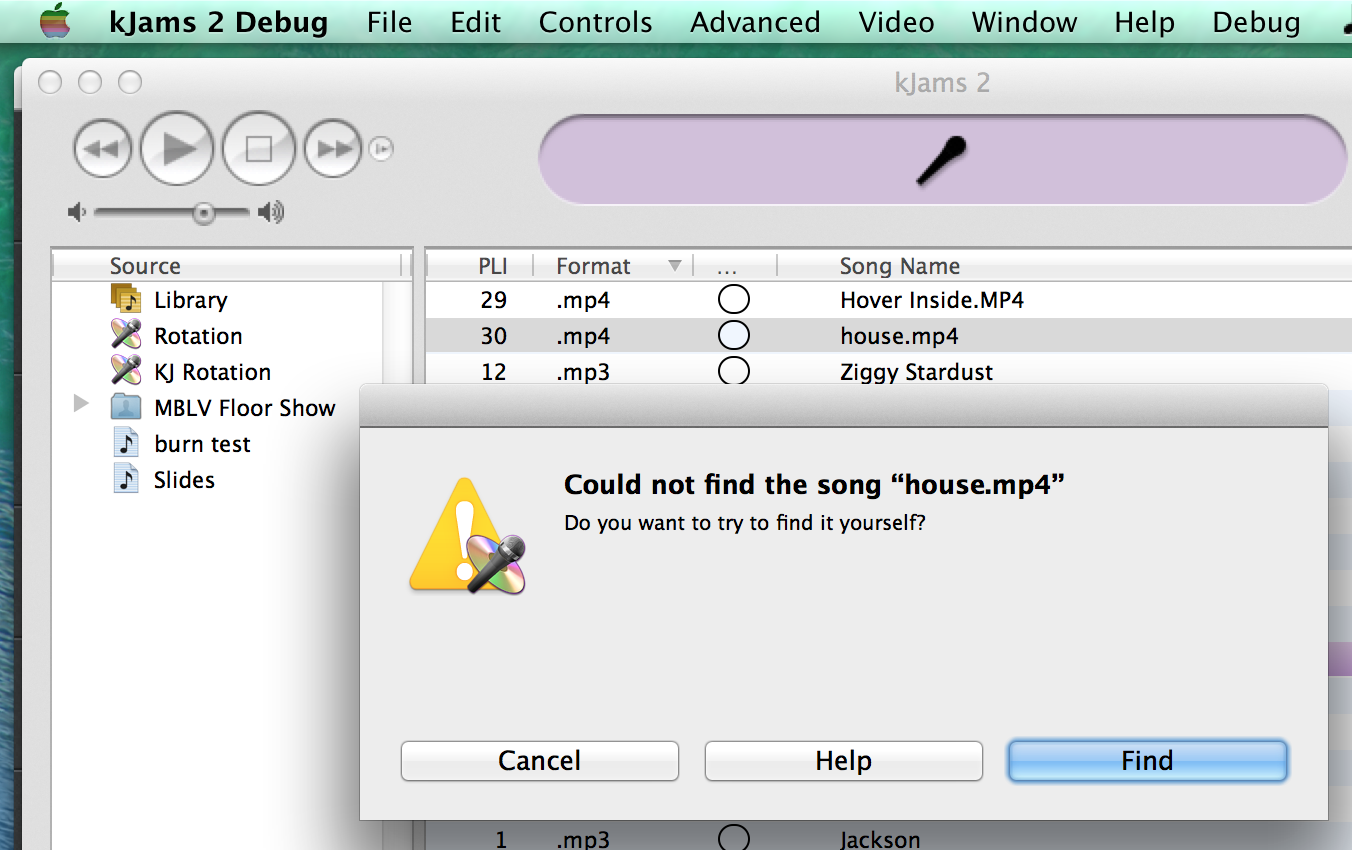Image resolution: width=1352 pixels, height=850 pixels.
Task: Toggle the circle for house.mp4 row
Action: pyautogui.click(x=734, y=335)
